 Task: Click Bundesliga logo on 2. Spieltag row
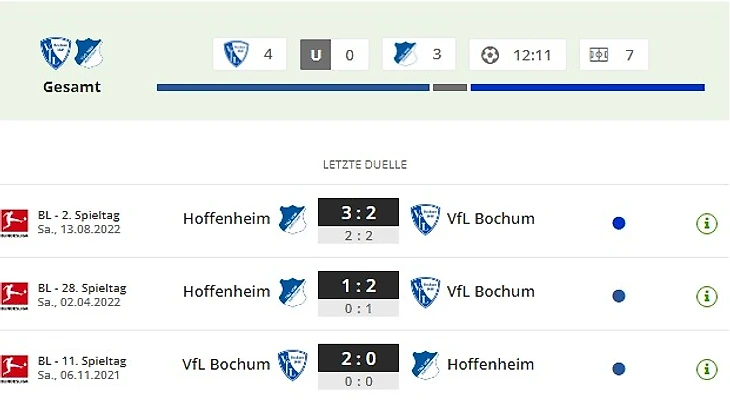(14, 221)
